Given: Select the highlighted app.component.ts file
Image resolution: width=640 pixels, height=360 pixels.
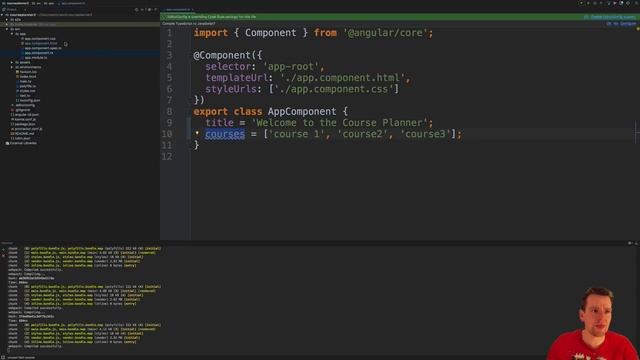Looking at the screenshot, I should tap(39, 53).
